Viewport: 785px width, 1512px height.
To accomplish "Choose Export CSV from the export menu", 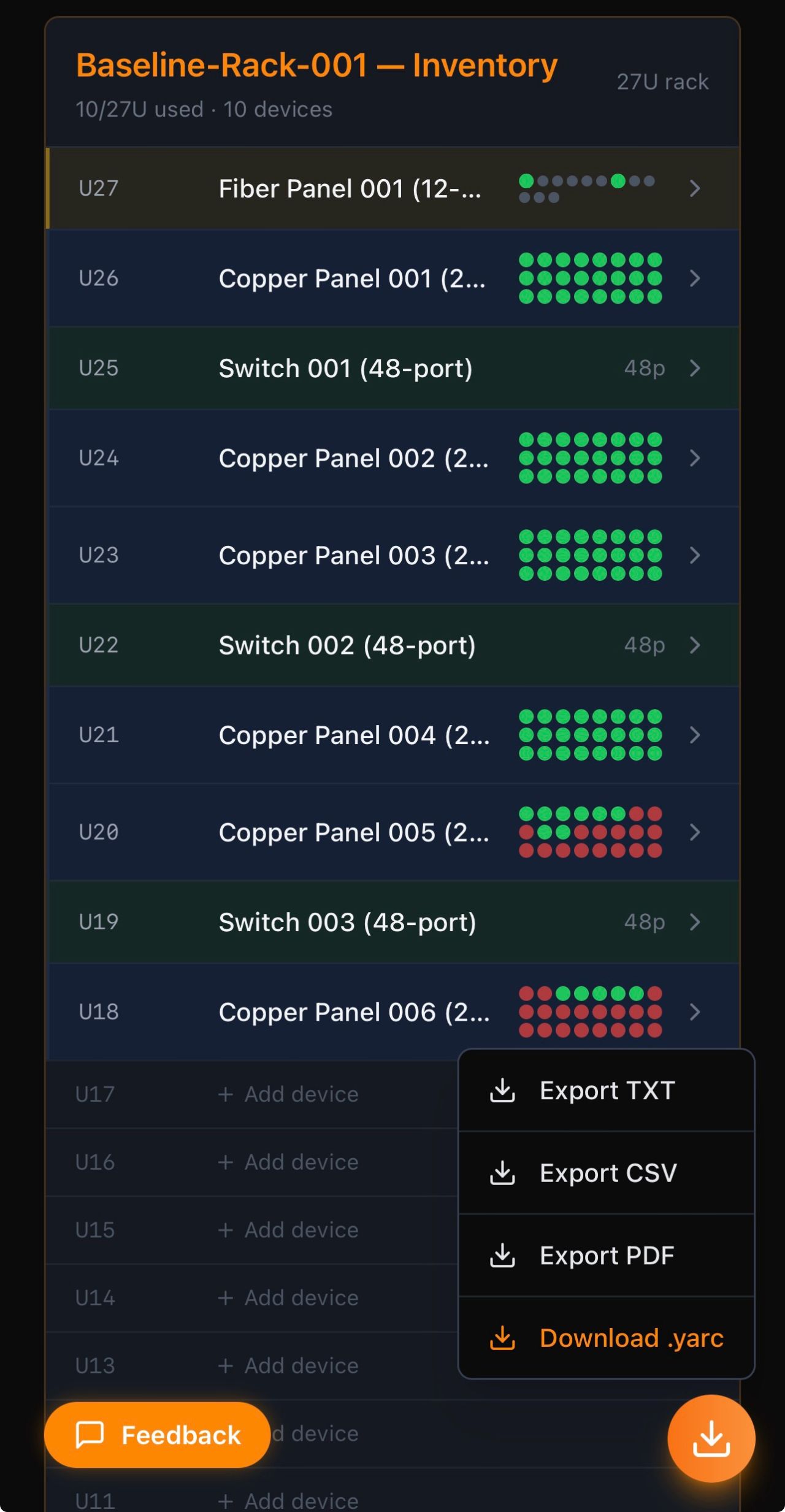I will 607,1173.
